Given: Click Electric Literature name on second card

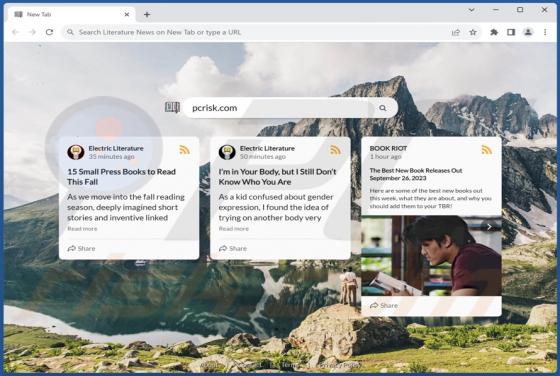Looking at the screenshot, I should (x=267, y=148).
